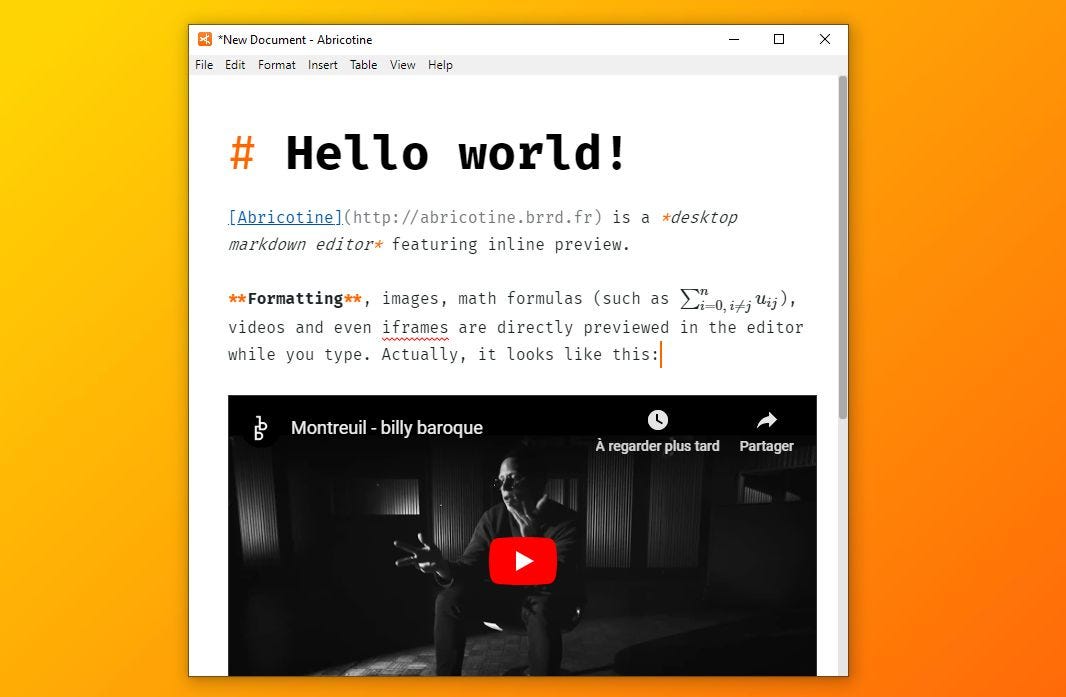The width and height of the screenshot is (1066, 697).
Task: Click the Partager share icon on the video
Action: coord(766,420)
